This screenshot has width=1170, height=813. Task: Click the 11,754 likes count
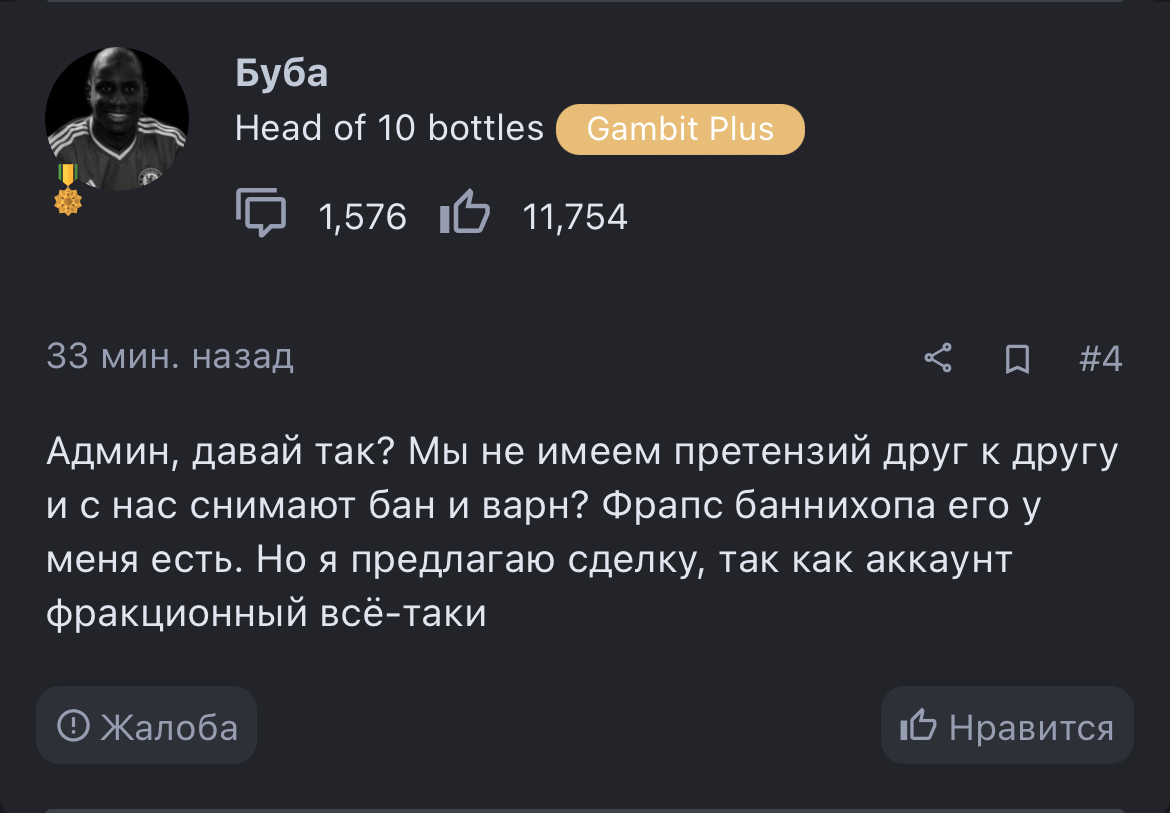[x=575, y=217]
